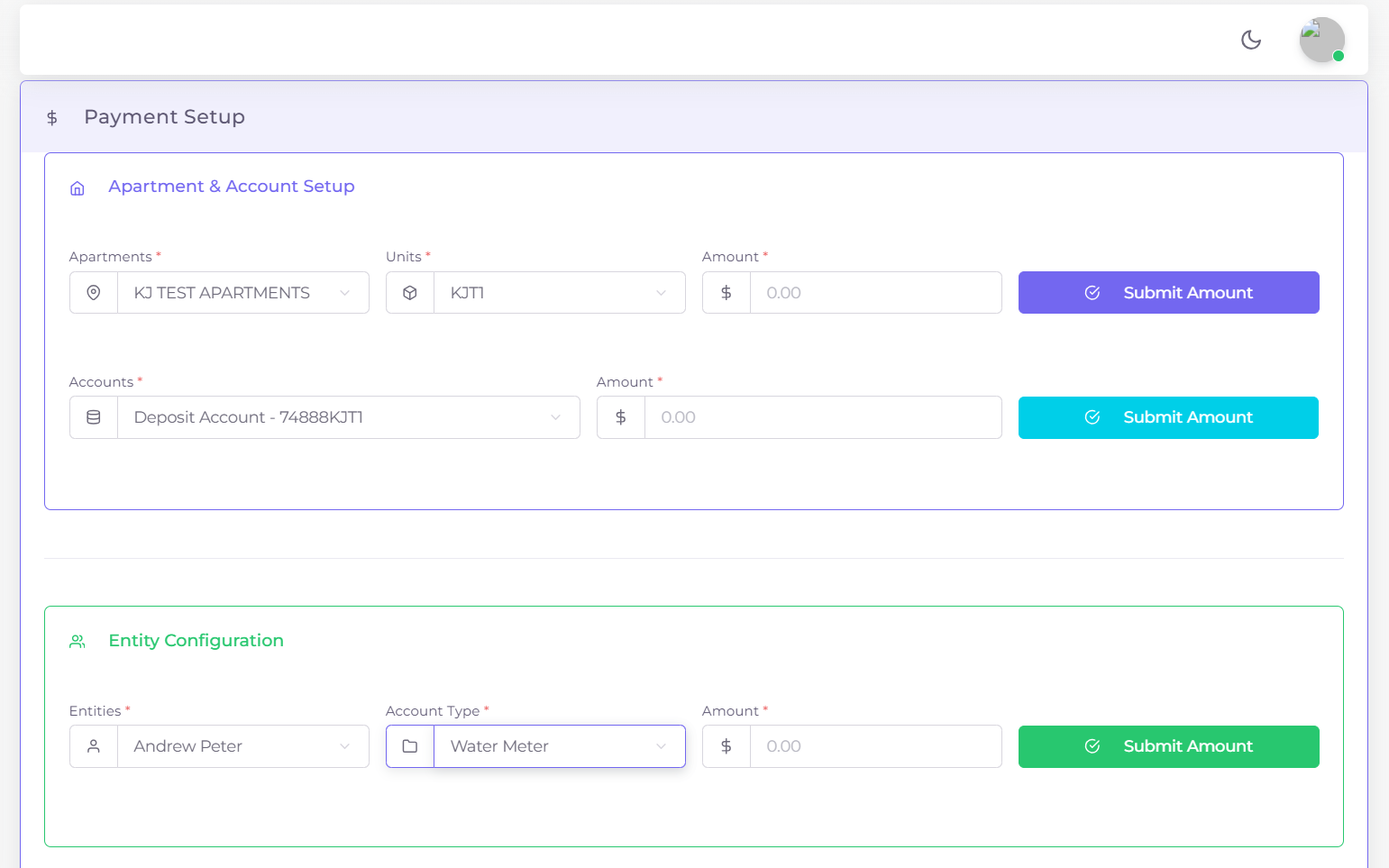Click the package icon in the Units field

click(x=410, y=292)
